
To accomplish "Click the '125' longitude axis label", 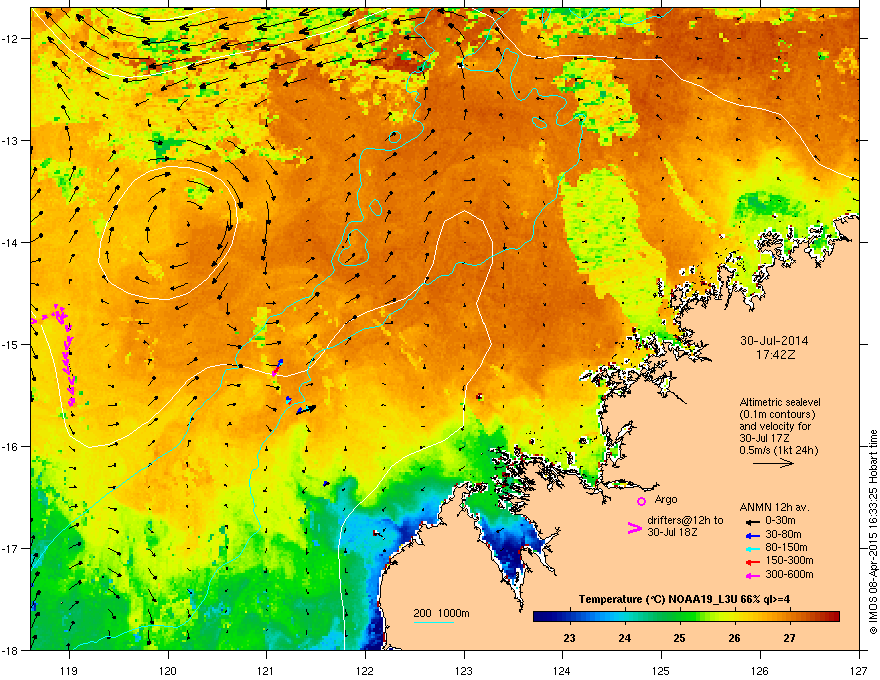I will pos(662,670).
